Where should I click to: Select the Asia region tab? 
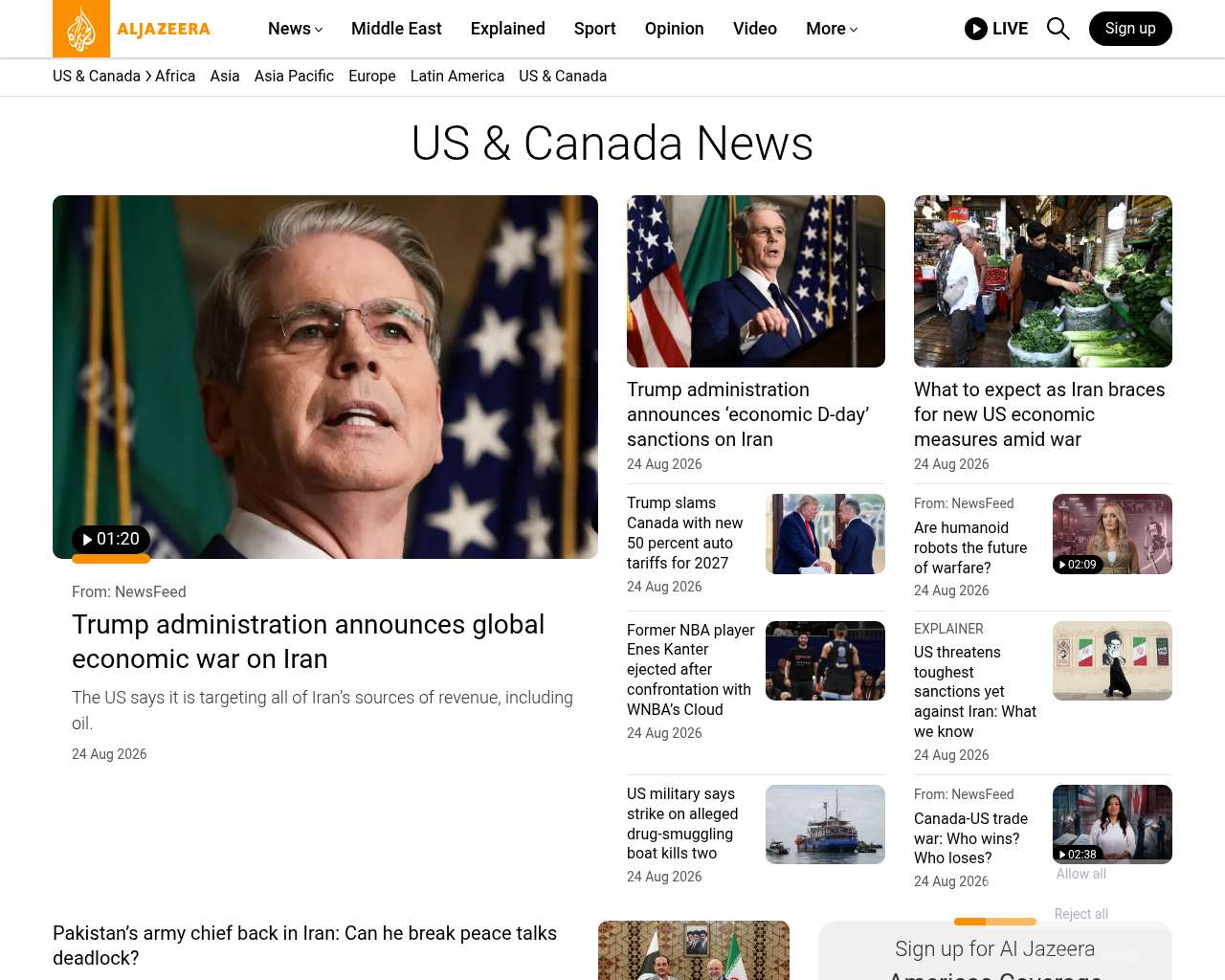click(x=225, y=77)
